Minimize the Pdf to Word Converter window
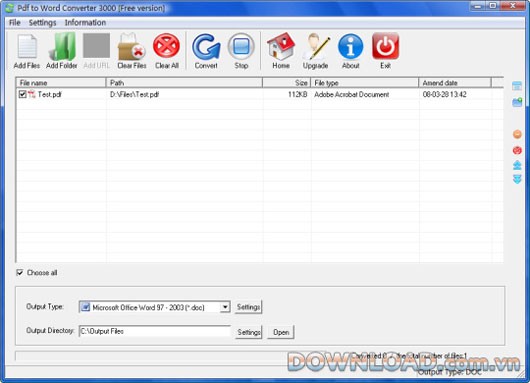530x383 pixels. click(478, 6)
